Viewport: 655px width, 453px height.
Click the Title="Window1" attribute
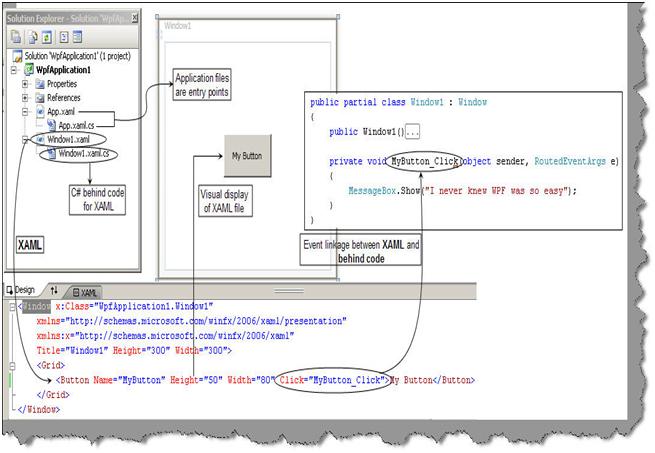click(x=73, y=351)
